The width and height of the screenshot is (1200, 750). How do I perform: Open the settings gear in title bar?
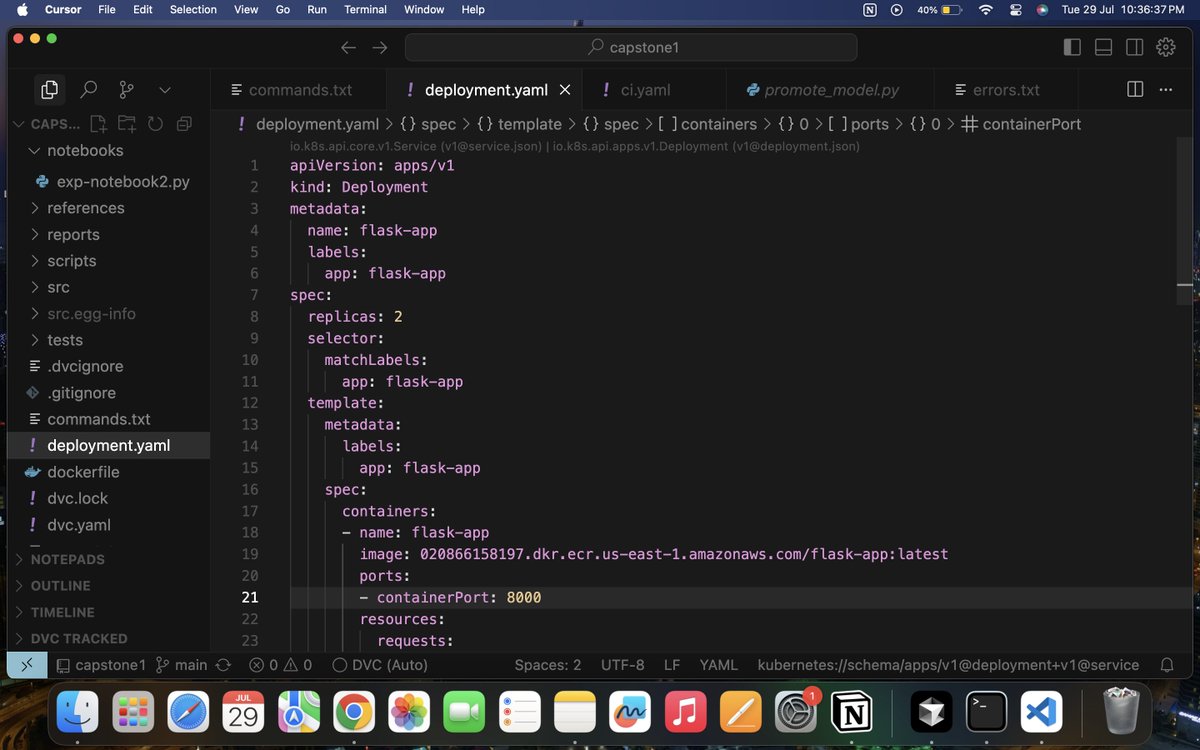coord(1165,47)
